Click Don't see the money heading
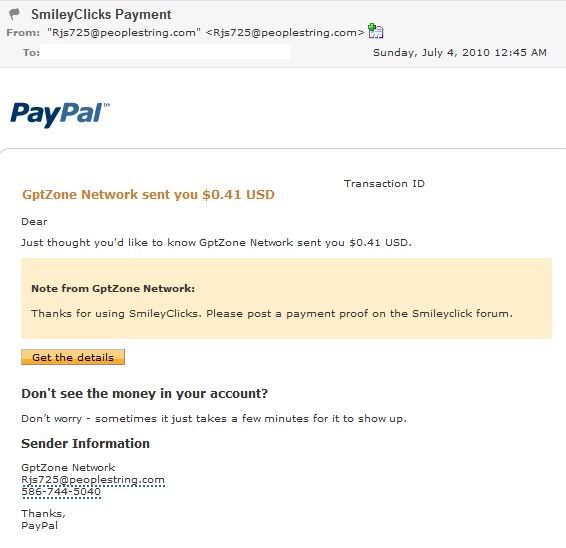 pos(144,393)
